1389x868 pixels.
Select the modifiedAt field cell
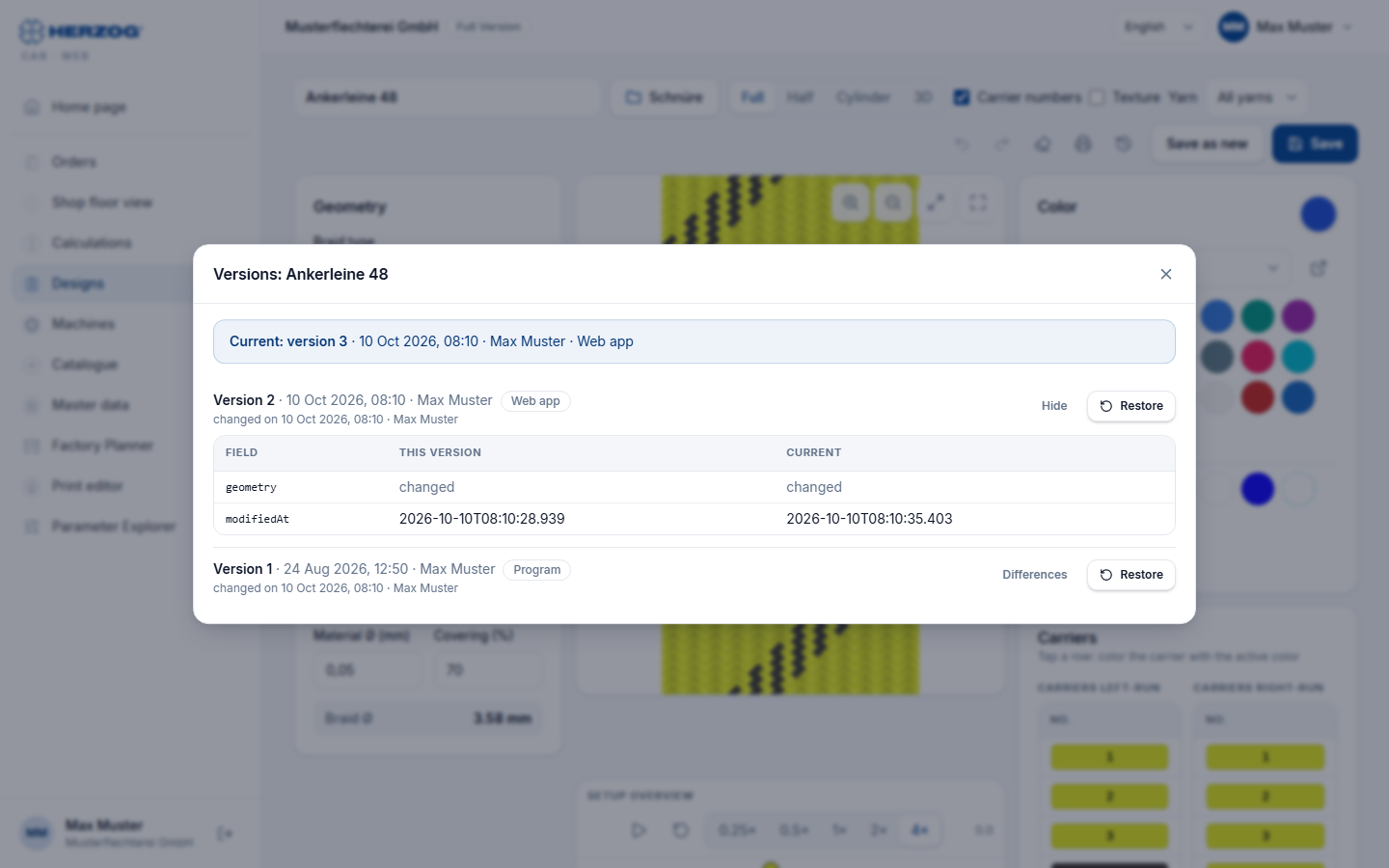258,519
